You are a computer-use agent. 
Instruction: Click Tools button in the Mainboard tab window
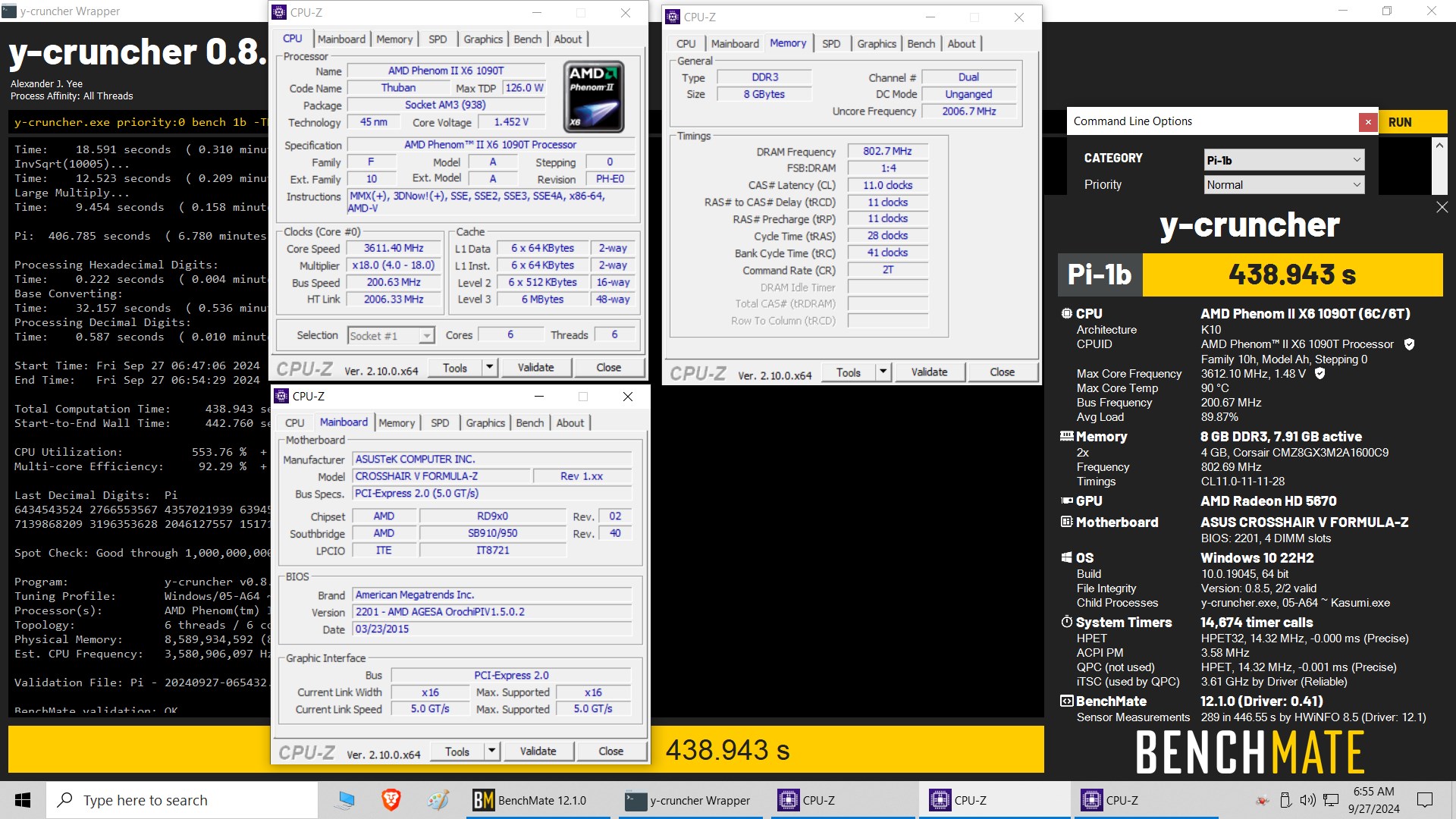457,752
